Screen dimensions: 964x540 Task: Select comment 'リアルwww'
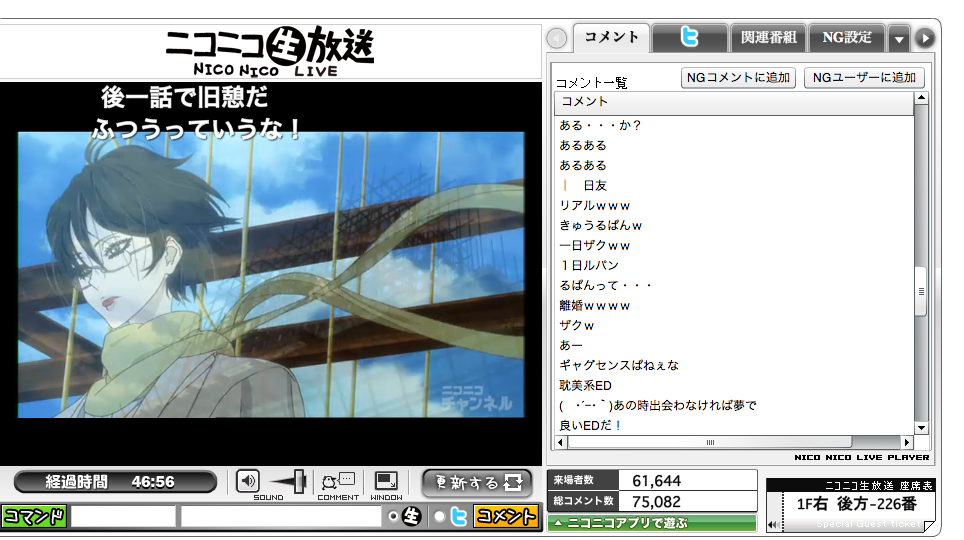(594, 205)
